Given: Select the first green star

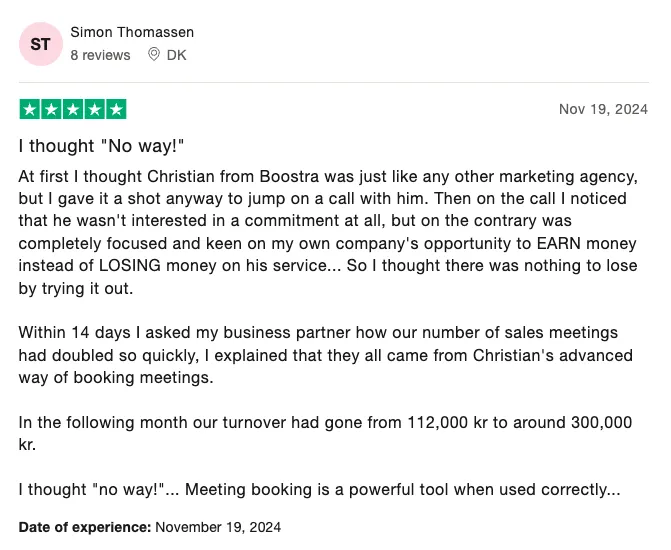Looking at the screenshot, I should tap(30, 109).
